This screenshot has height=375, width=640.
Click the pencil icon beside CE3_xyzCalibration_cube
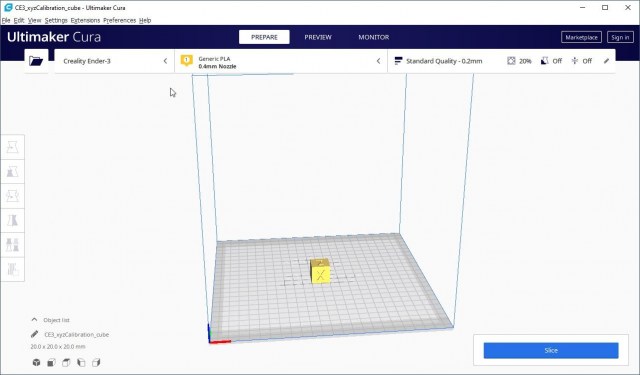pos(35,334)
